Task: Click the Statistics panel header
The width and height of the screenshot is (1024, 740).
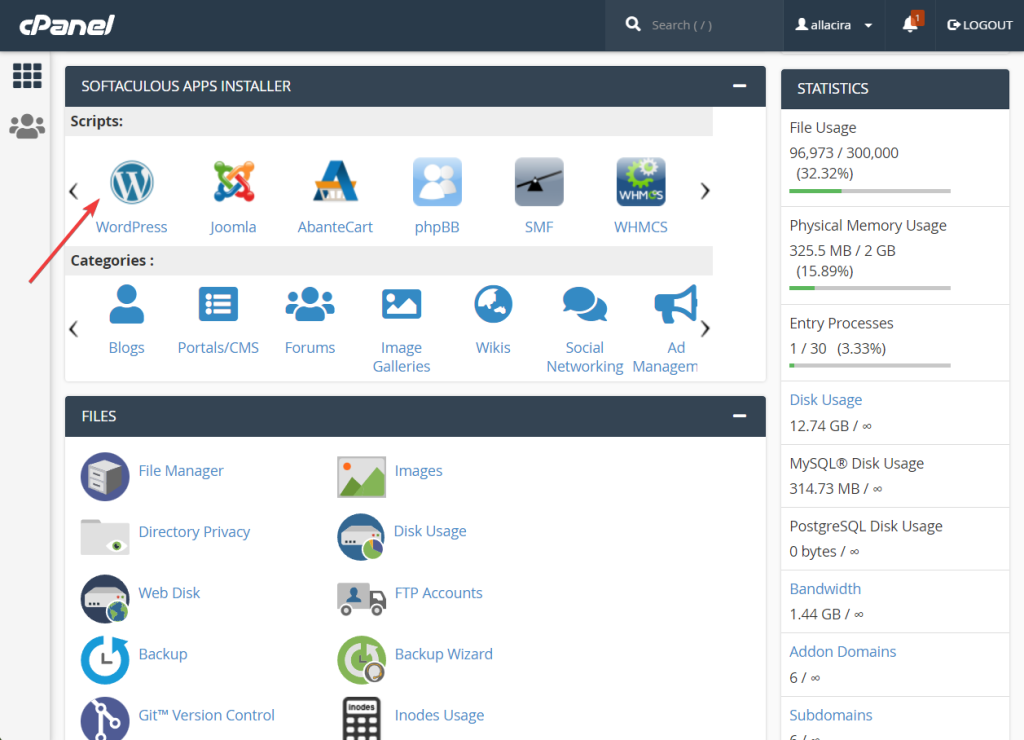Action: tap(895, 89)
